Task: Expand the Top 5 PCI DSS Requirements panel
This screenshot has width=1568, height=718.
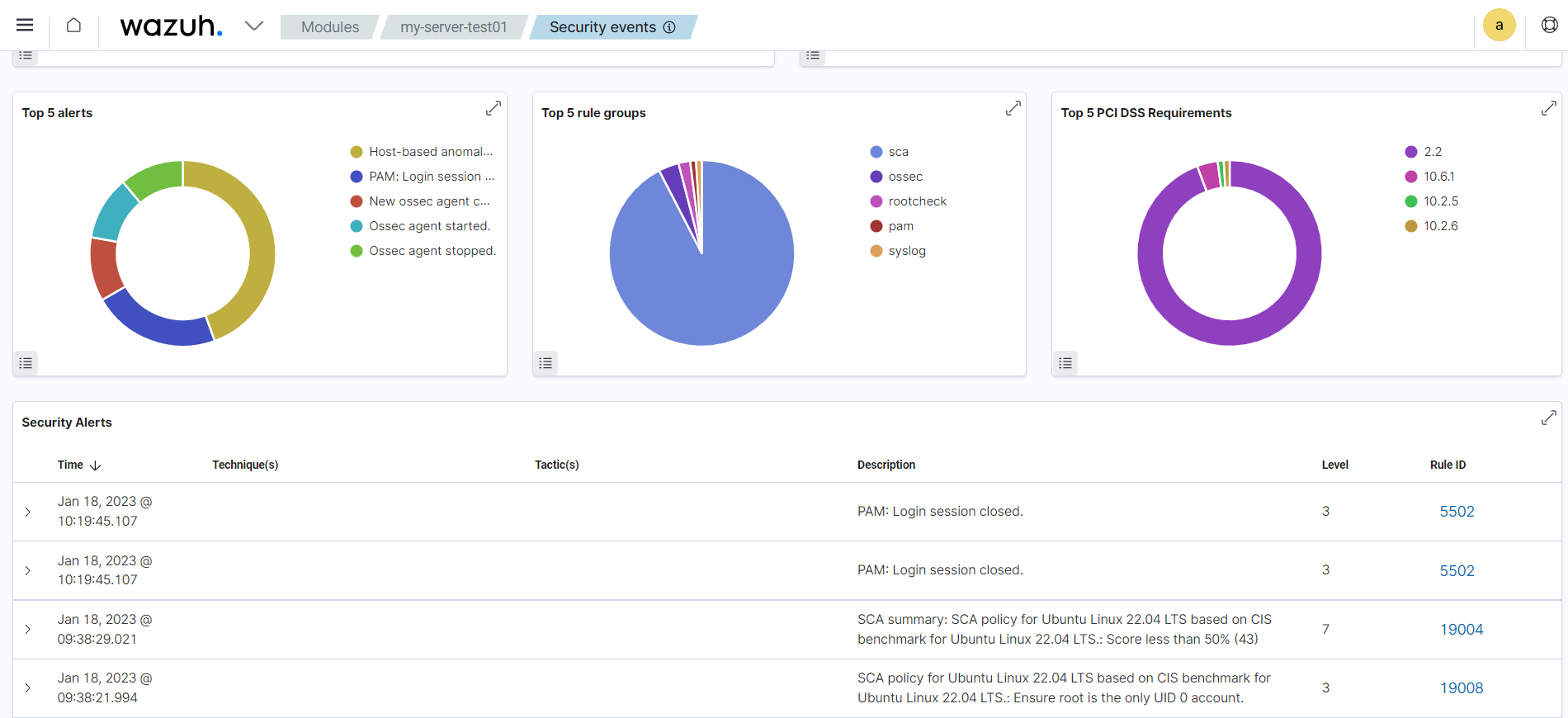Action: click(1549, 108)
